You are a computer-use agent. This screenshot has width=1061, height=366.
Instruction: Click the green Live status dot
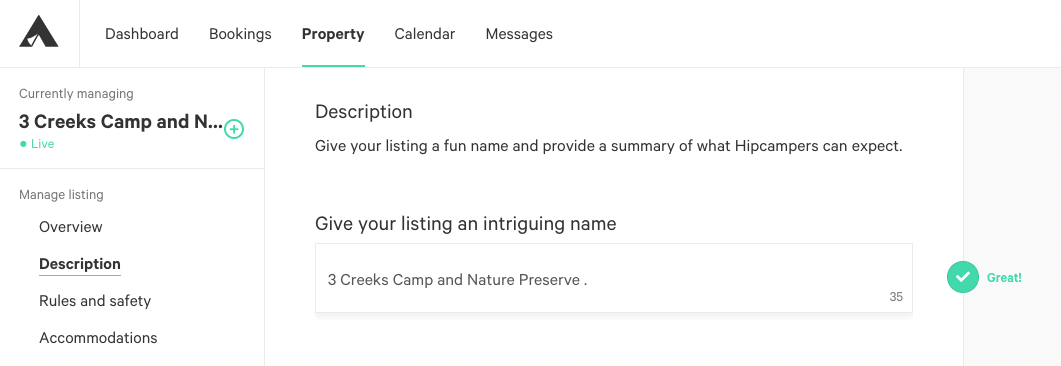pyautogui.click(x=23, y=144)
